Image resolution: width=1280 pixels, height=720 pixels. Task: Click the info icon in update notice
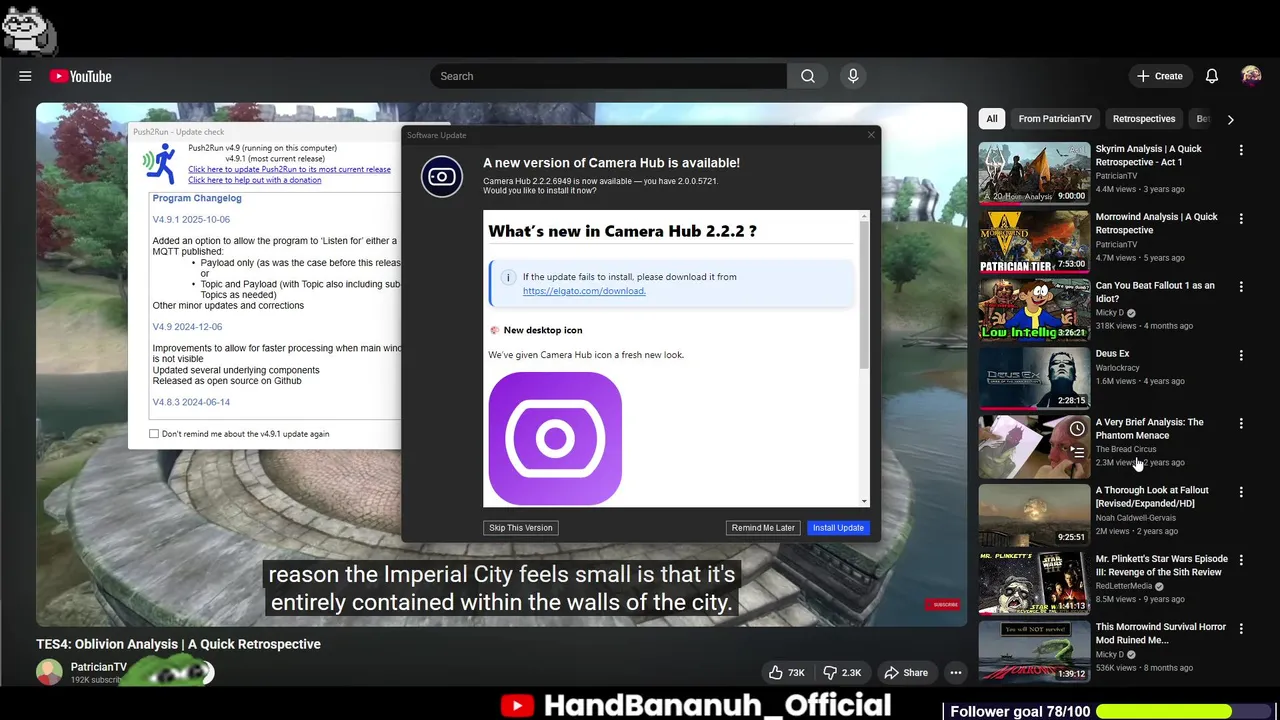coord(507,277)
